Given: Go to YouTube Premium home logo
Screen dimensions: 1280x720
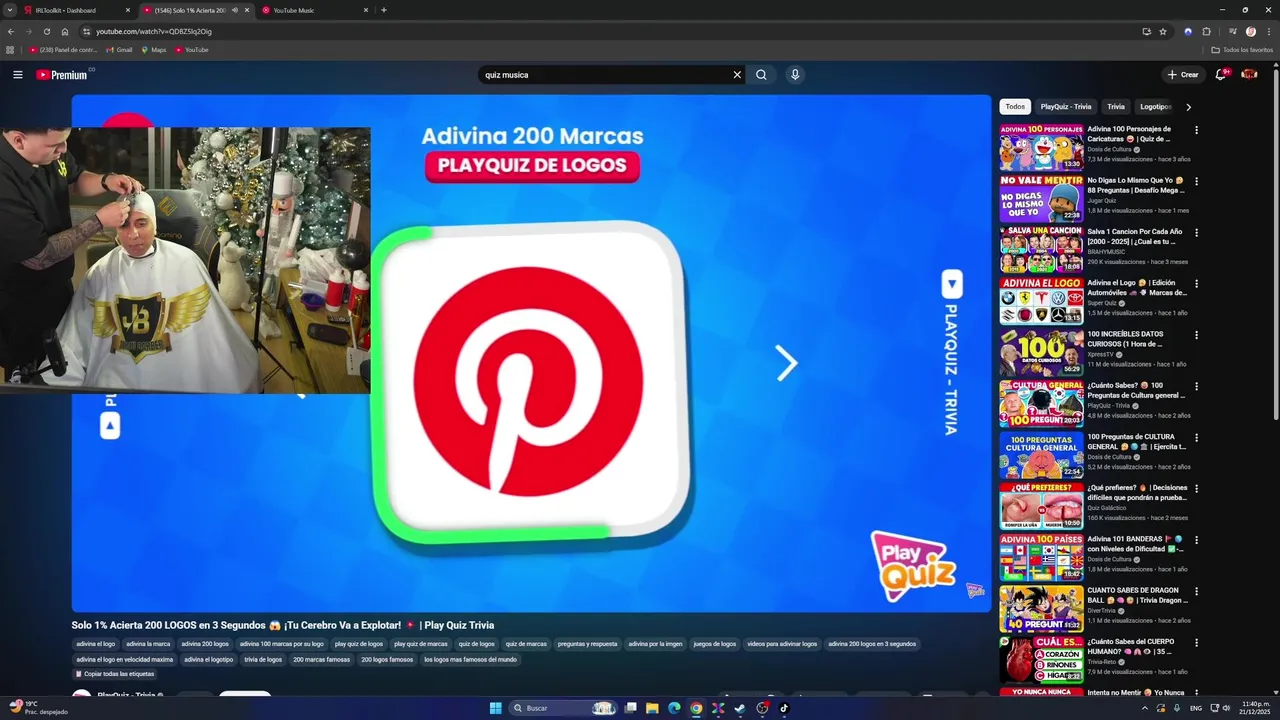Looking at the screenshot, I should (63, 75).
